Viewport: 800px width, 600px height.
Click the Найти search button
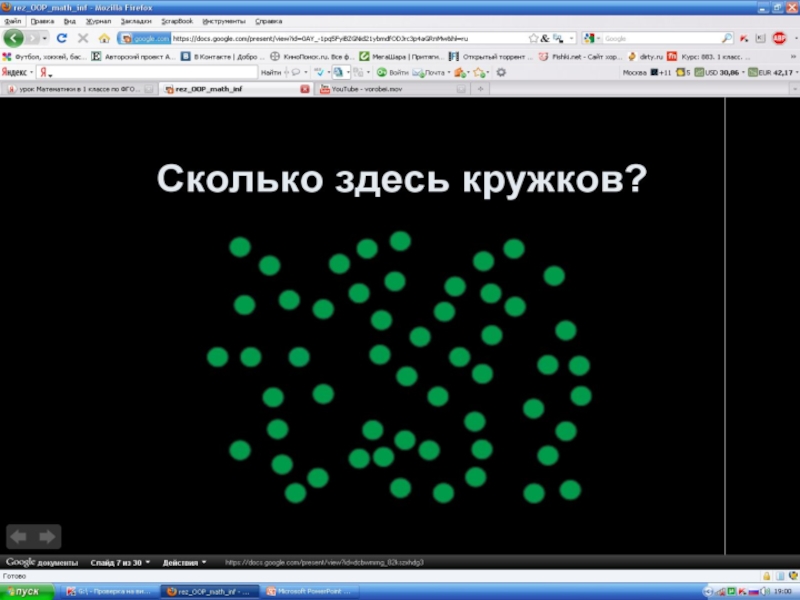coord(271,72)
